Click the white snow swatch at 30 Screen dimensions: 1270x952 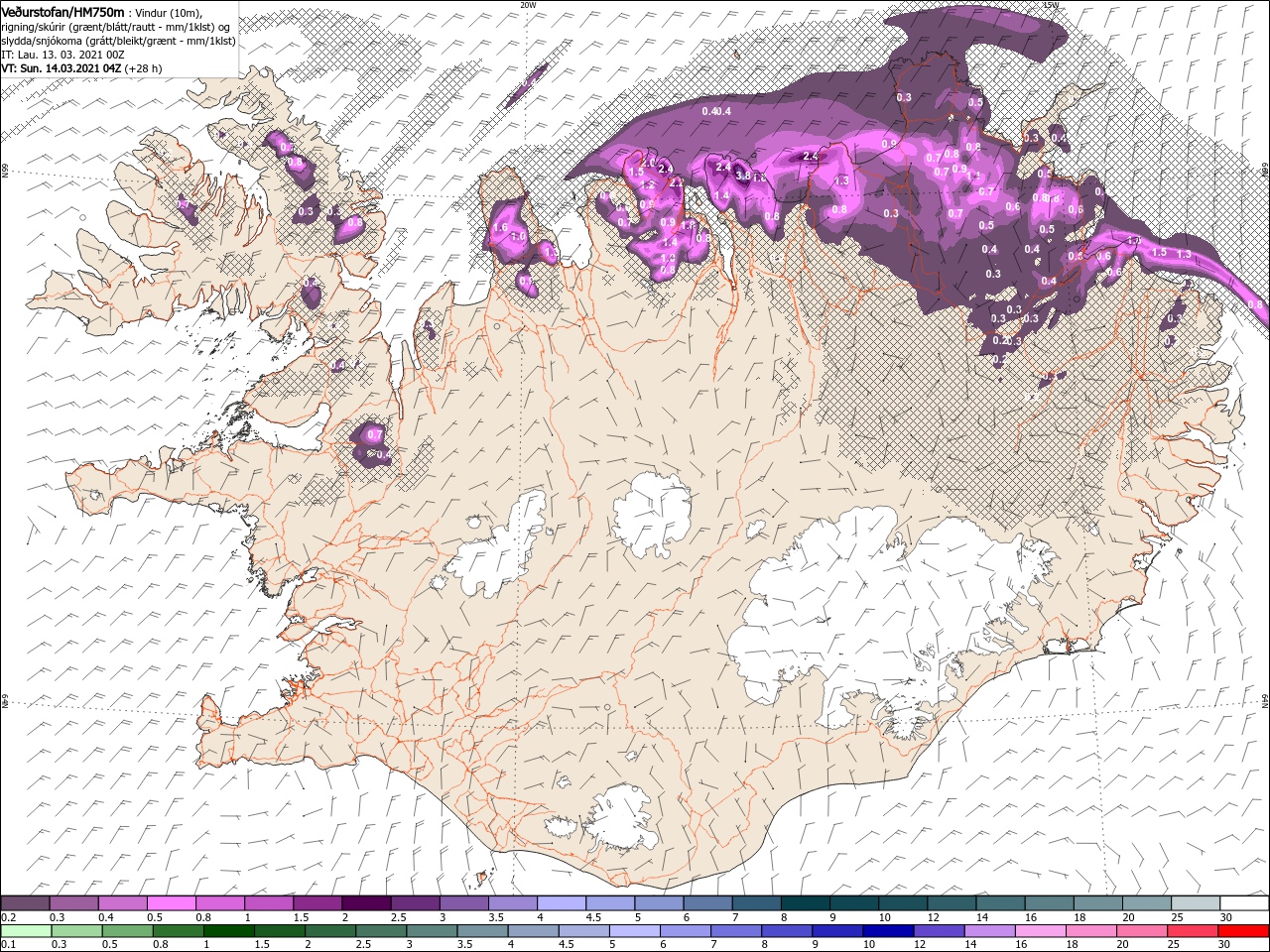click(1244, 903)
